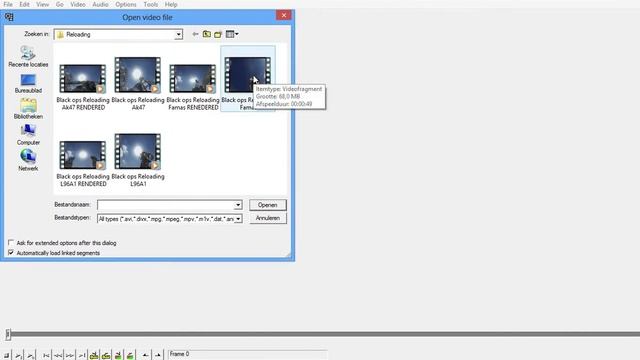Expand the Bestandsnaam dropdown arrow

click(238, 205)
